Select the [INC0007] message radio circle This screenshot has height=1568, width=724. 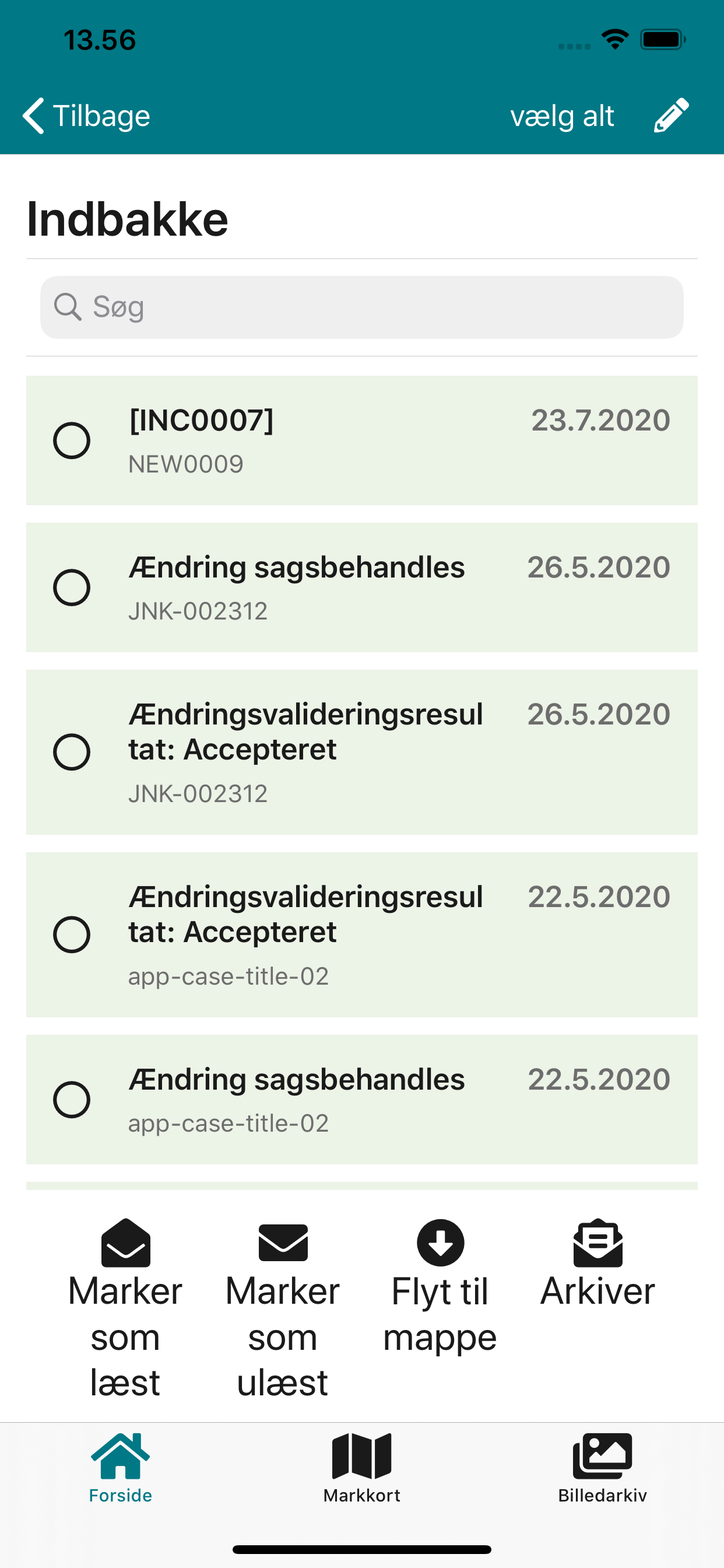point(72,440)
